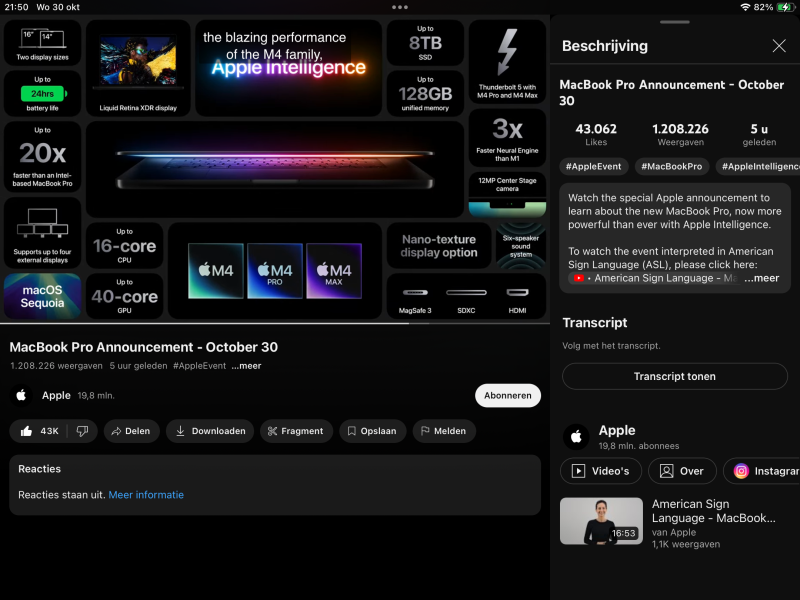Open Meer informatie link about comments
The image size is (800, 600).
tap(146, 495)
